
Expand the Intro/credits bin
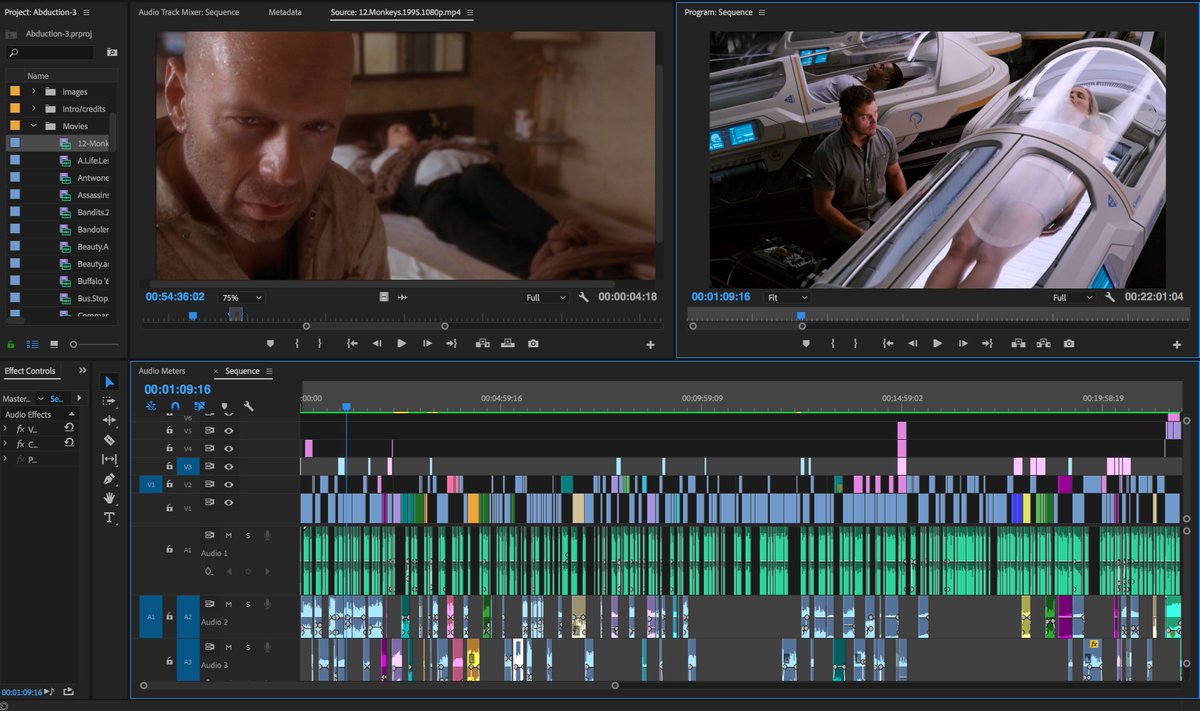coord(34,109)
